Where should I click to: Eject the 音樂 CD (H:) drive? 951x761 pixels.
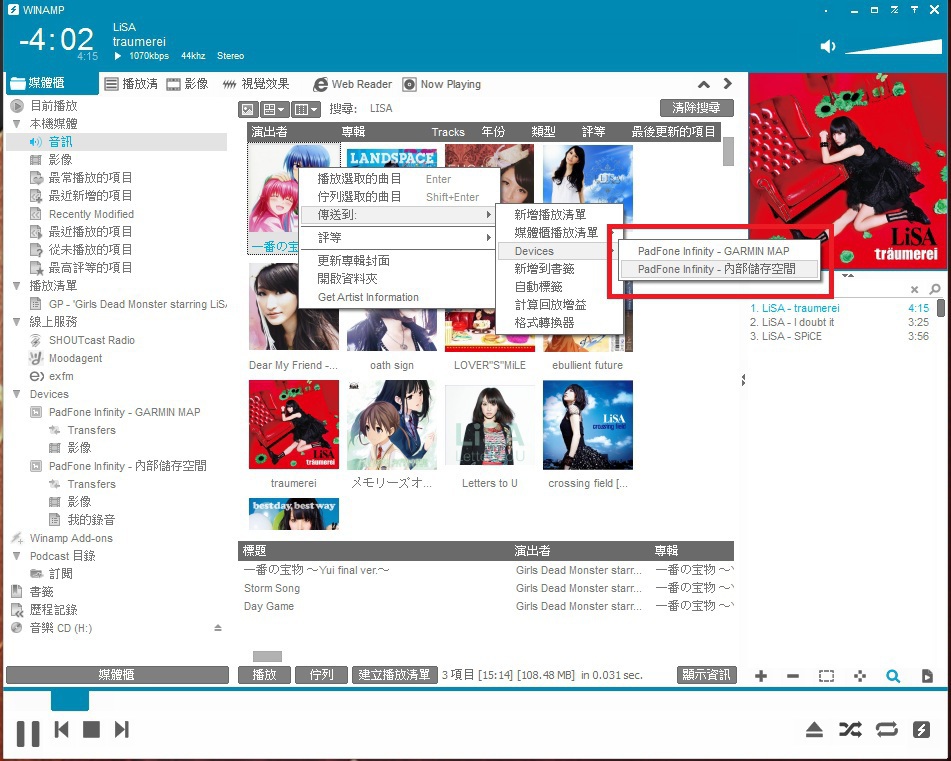(218, 628)
